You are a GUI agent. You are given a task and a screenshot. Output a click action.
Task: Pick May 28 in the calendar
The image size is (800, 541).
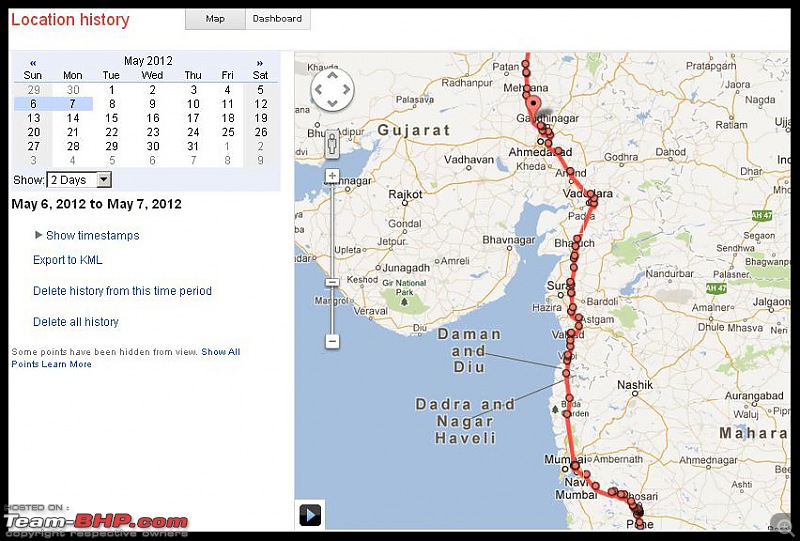(73, 146)
